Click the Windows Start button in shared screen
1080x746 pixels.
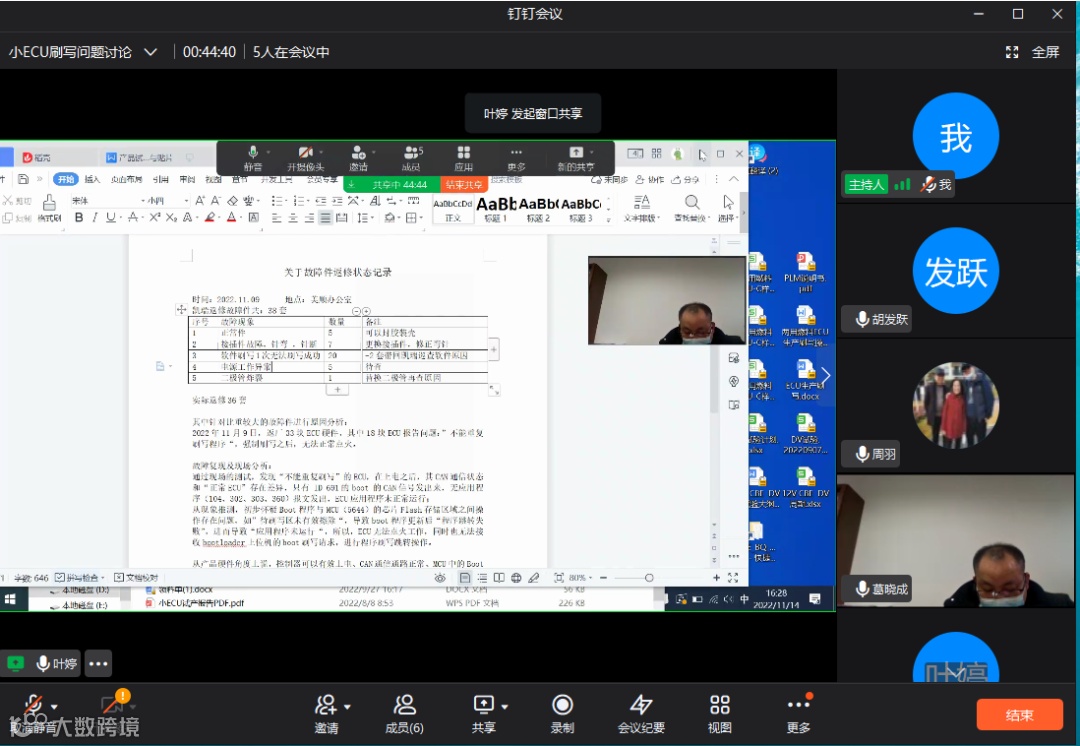point(10,599)
